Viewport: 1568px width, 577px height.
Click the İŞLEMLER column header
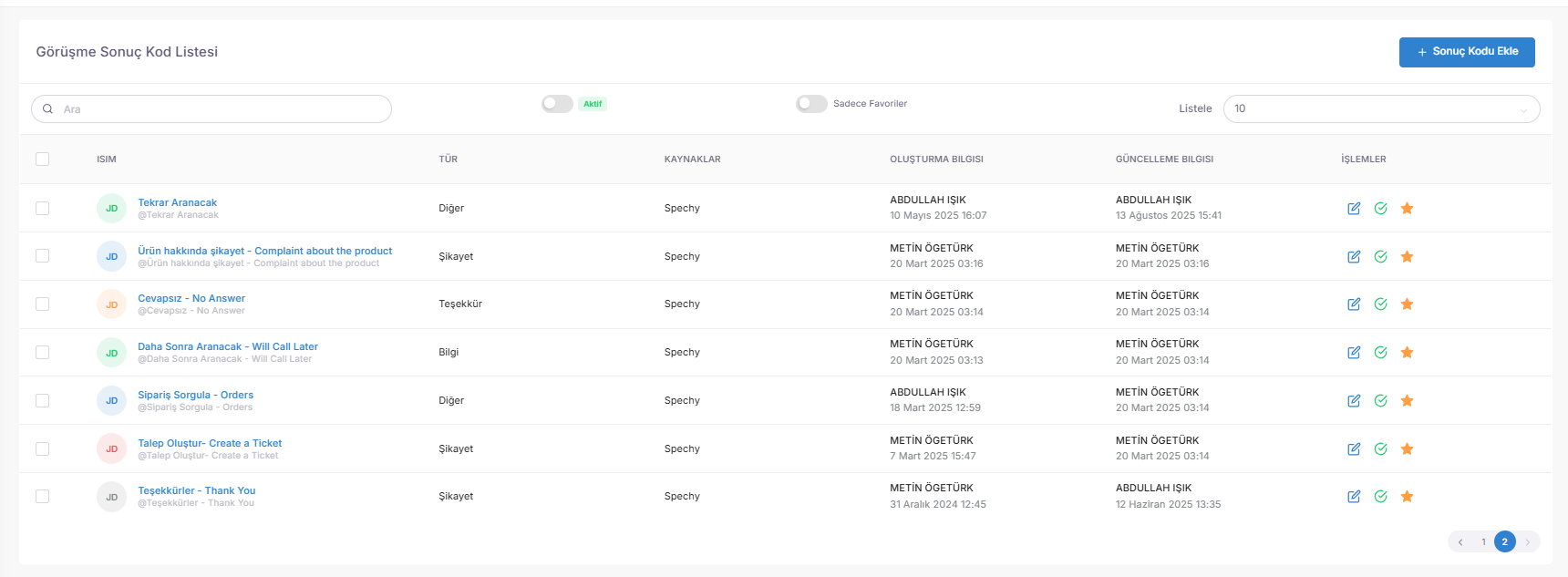click(x=1364, y=160)
